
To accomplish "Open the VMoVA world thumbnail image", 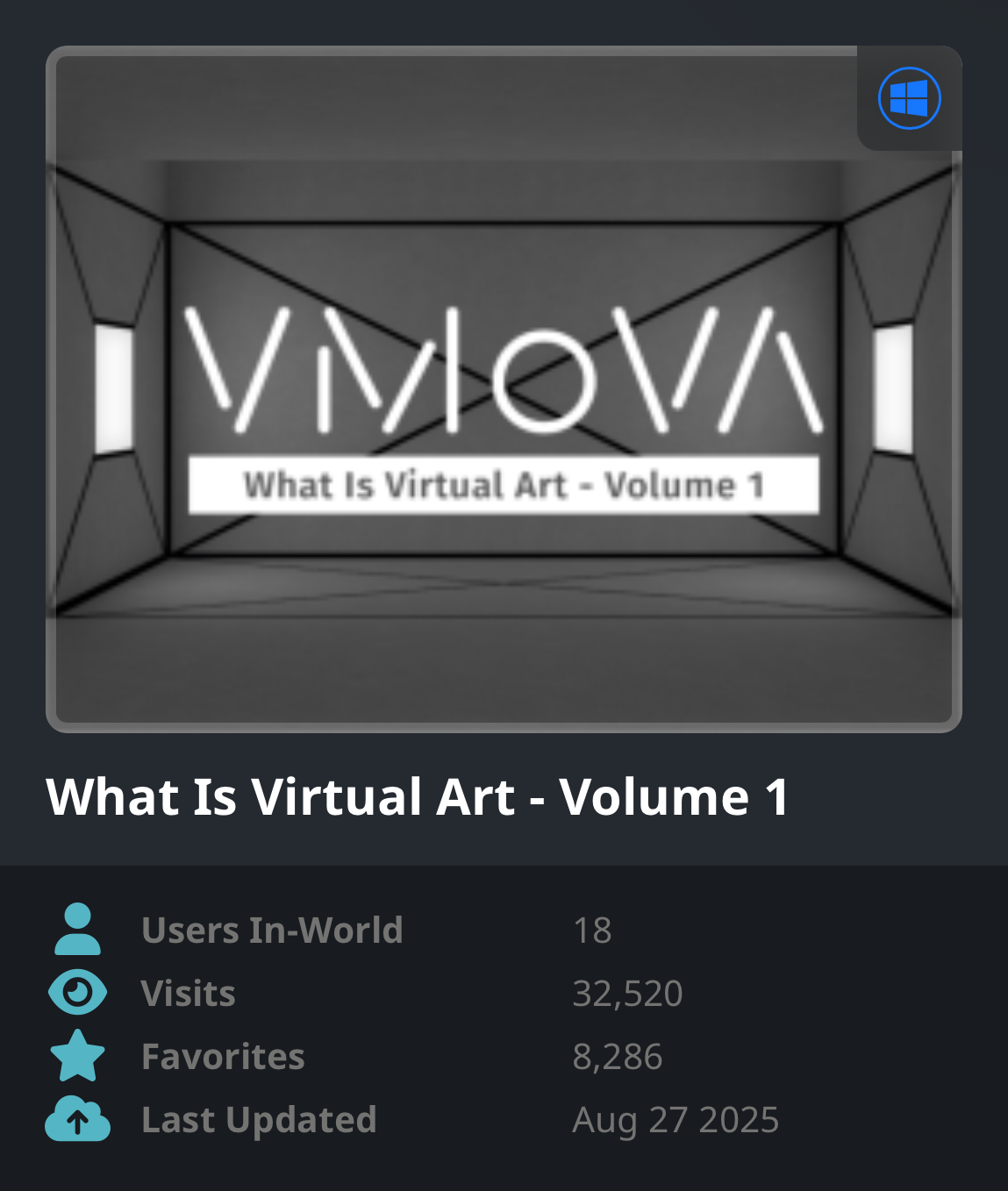I will (x=504, y=389).
